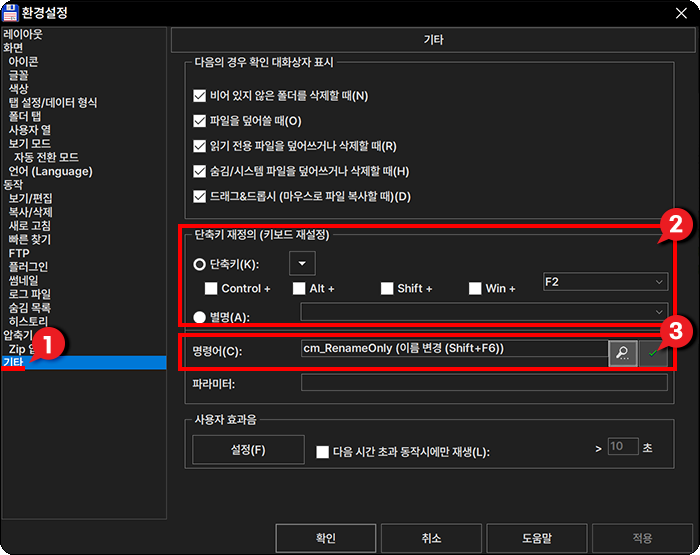The image size is (700, 555).
Task: Enable the Control + modifier checkbox
Action: coord(211,288)
